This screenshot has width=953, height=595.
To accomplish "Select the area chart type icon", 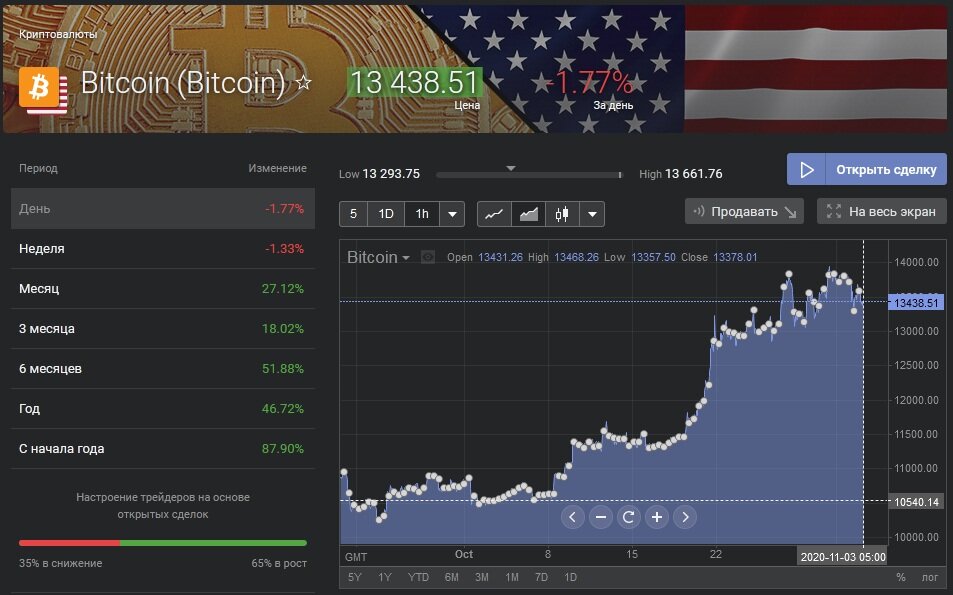I will click(528, 213).
